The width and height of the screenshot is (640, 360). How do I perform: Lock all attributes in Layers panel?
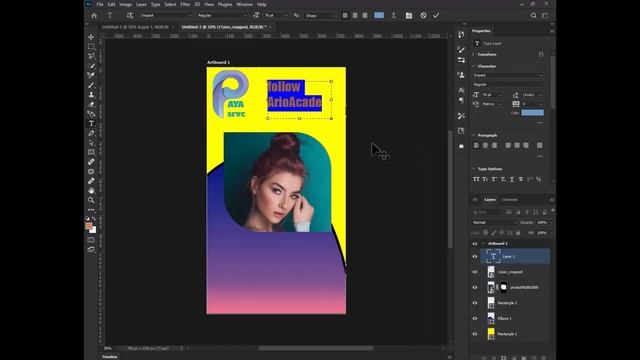pyautogui.click(x=518, y=233)
